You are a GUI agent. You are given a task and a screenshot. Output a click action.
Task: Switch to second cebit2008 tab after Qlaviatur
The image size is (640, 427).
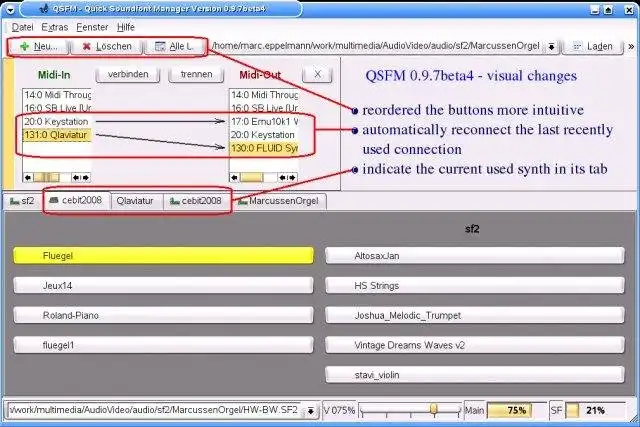pos(196,201)
